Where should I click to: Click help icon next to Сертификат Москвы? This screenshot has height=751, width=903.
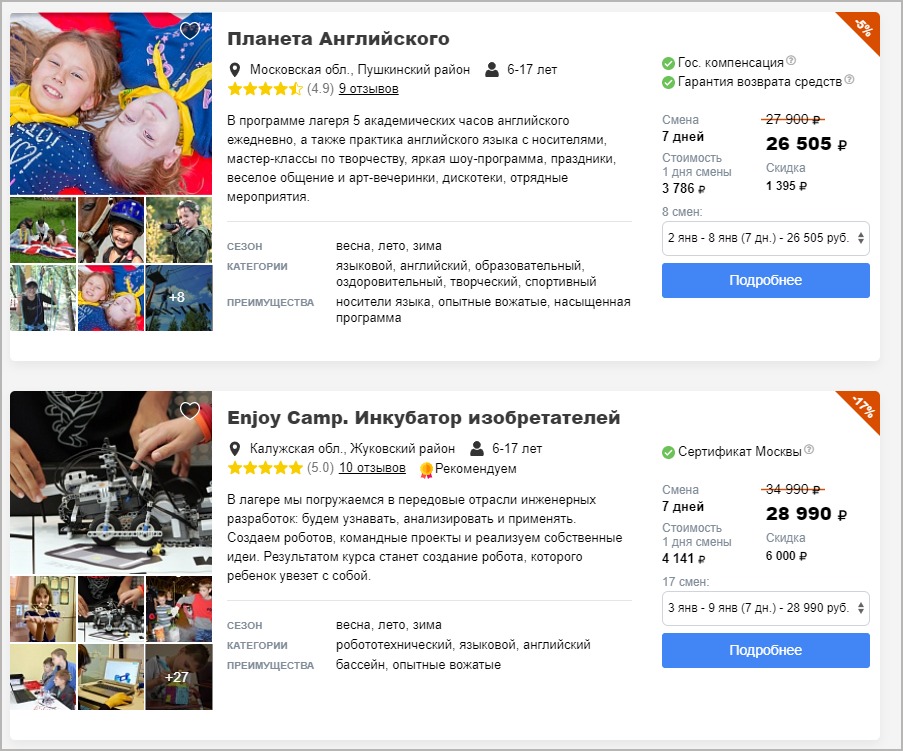click(809, 449)
